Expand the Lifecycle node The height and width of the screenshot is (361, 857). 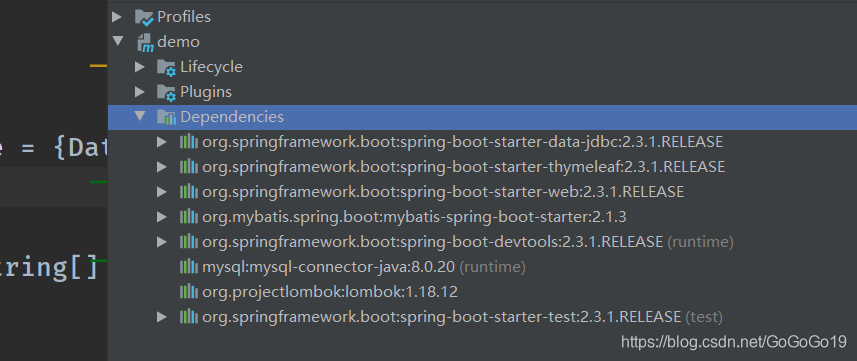(x=140, y=67)
